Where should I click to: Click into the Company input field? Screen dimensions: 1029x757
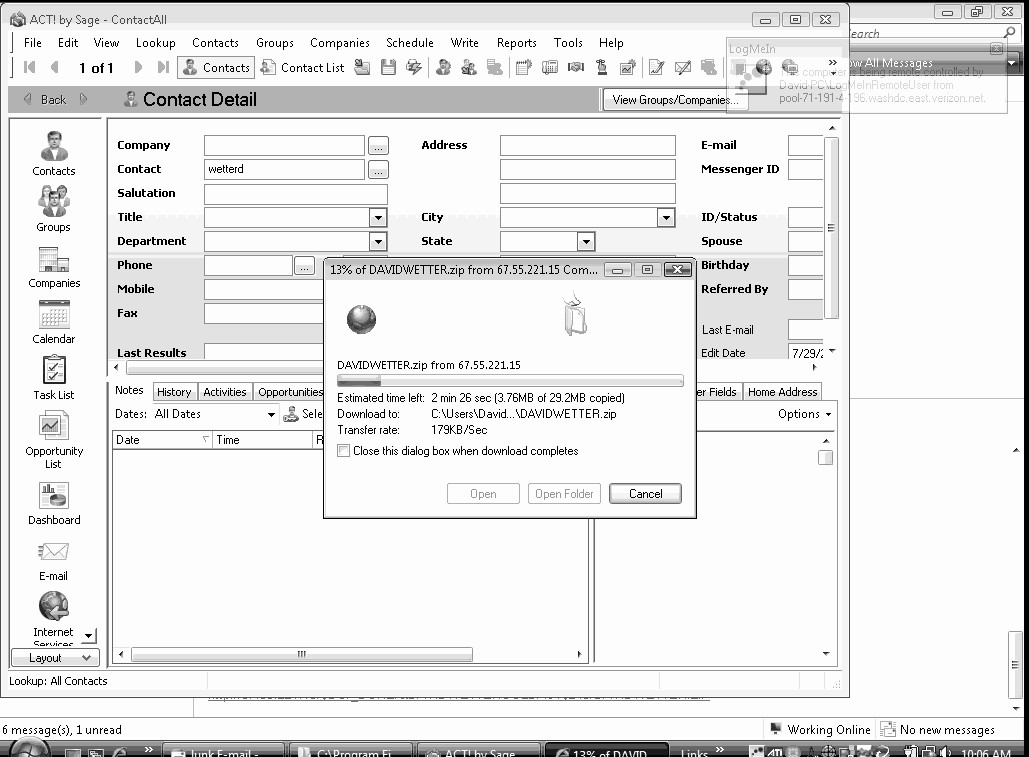point(284,146)
